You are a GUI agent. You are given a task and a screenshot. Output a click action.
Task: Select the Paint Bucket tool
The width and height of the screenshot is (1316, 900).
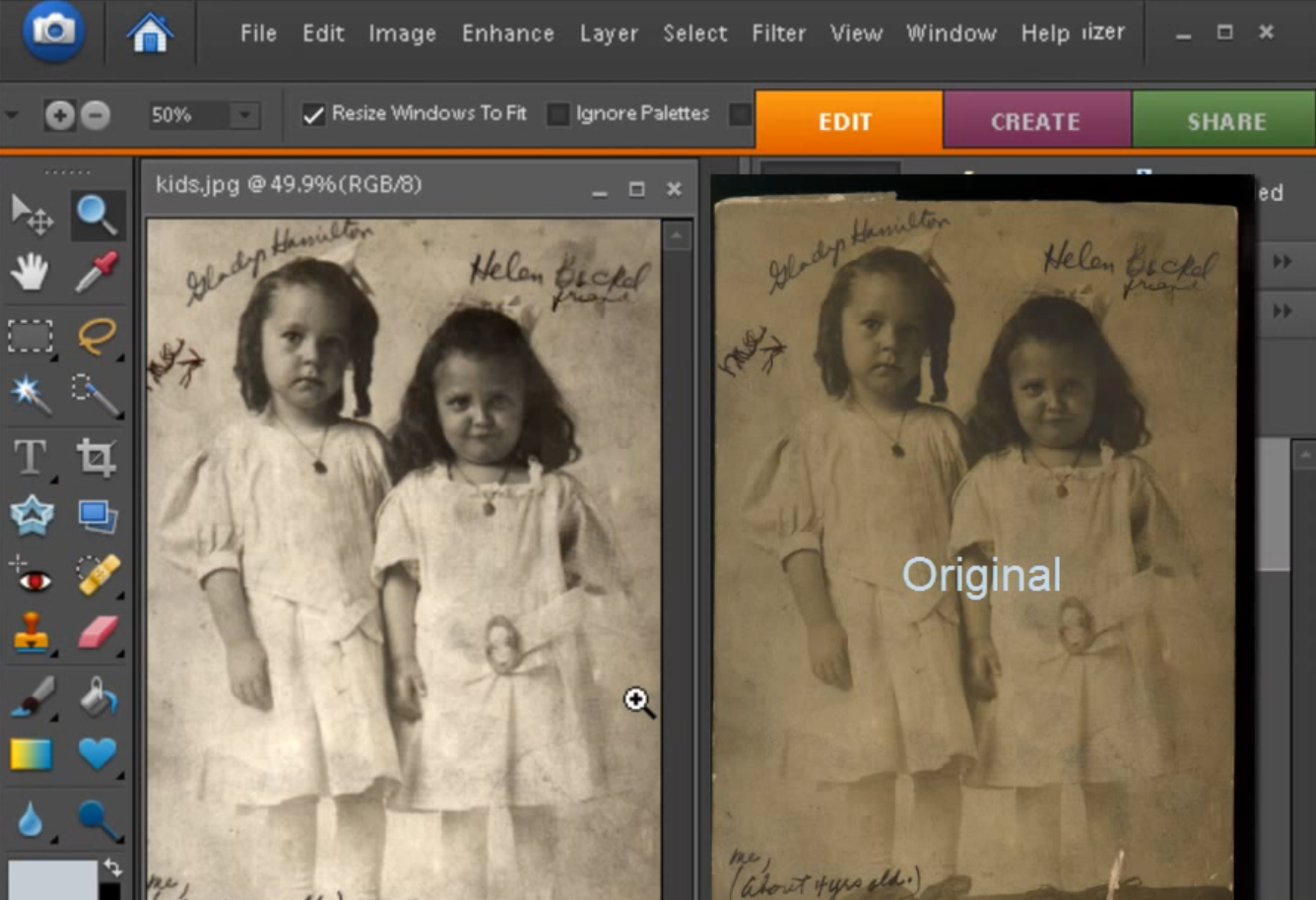click(x=98, y=697)
